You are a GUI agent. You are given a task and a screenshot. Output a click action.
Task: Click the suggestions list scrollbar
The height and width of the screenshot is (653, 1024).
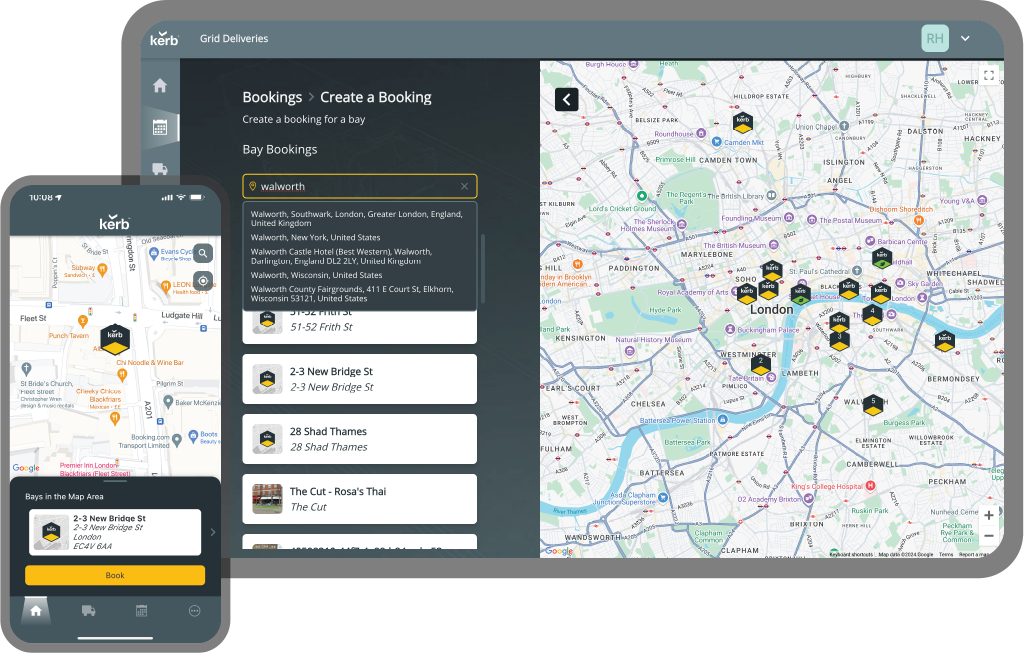pyautogui.click(x=483, y=268)
